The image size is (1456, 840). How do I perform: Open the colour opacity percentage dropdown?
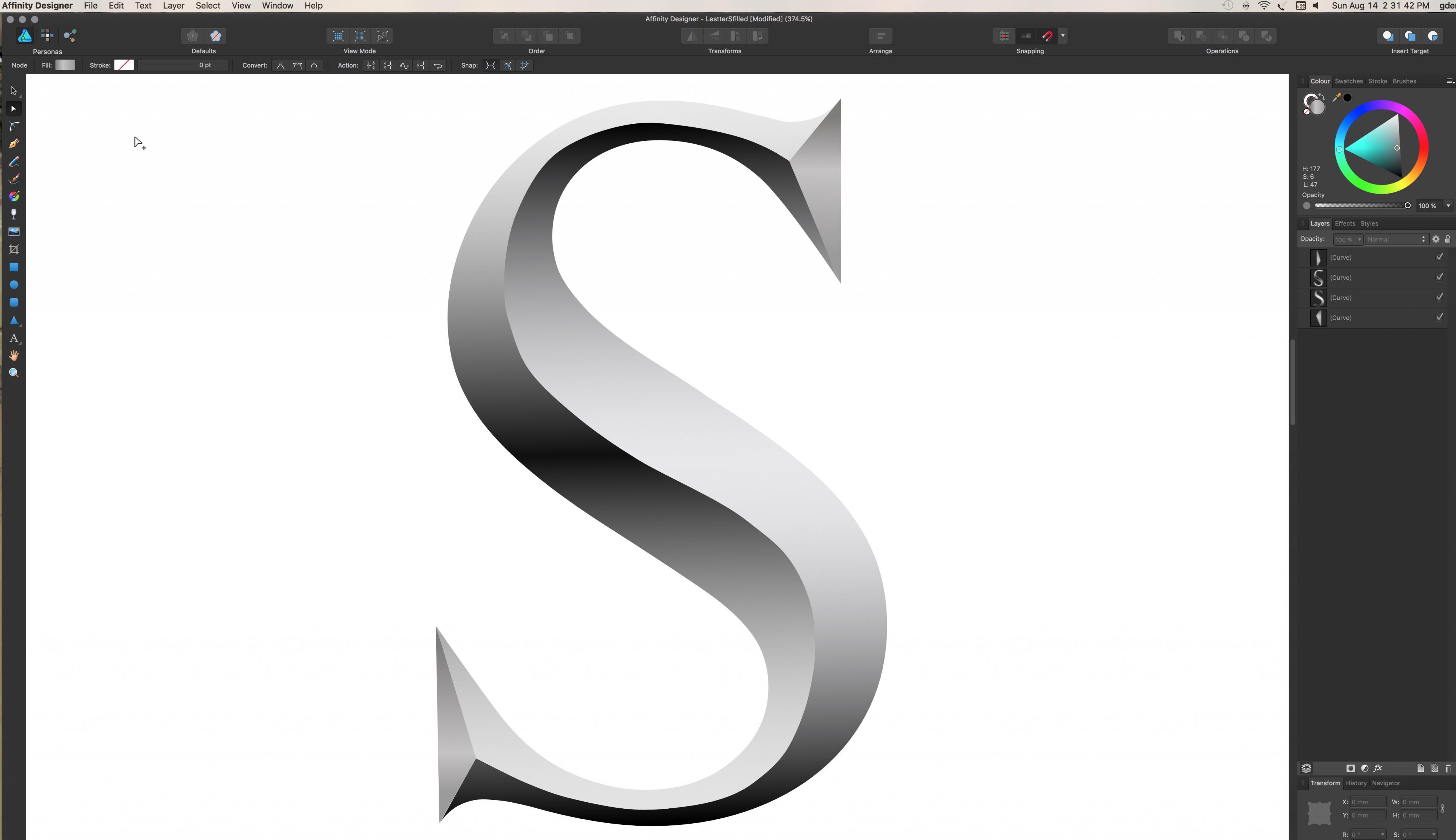(1448, 206)
